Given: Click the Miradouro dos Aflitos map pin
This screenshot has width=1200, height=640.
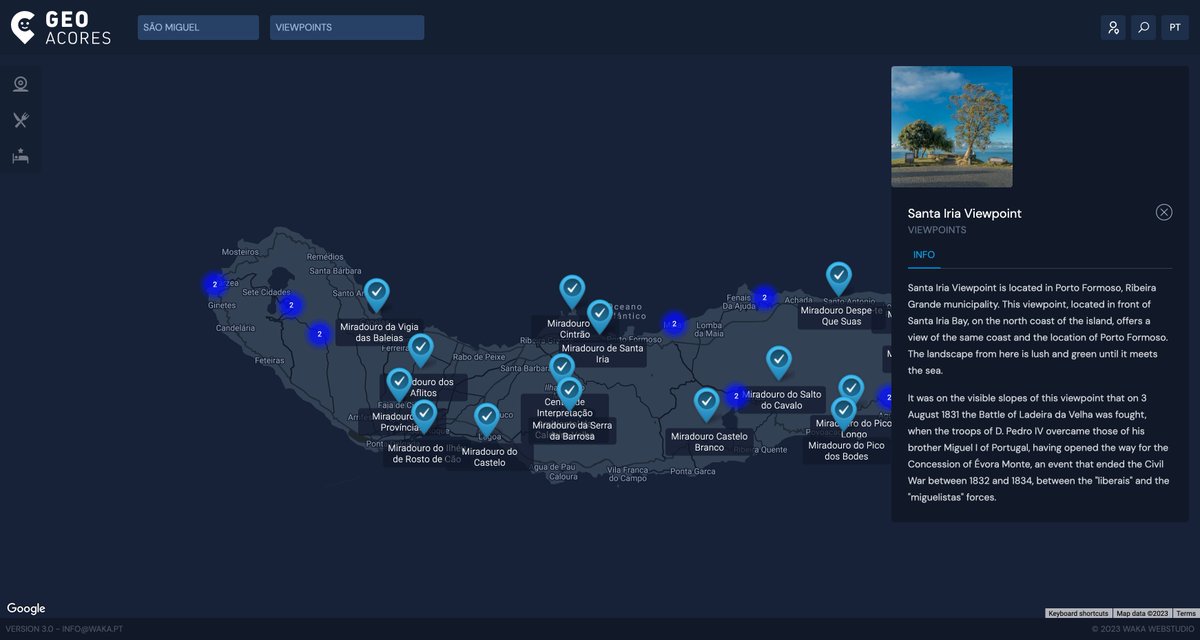Looking at the screenshot, I should coord(421,351).
